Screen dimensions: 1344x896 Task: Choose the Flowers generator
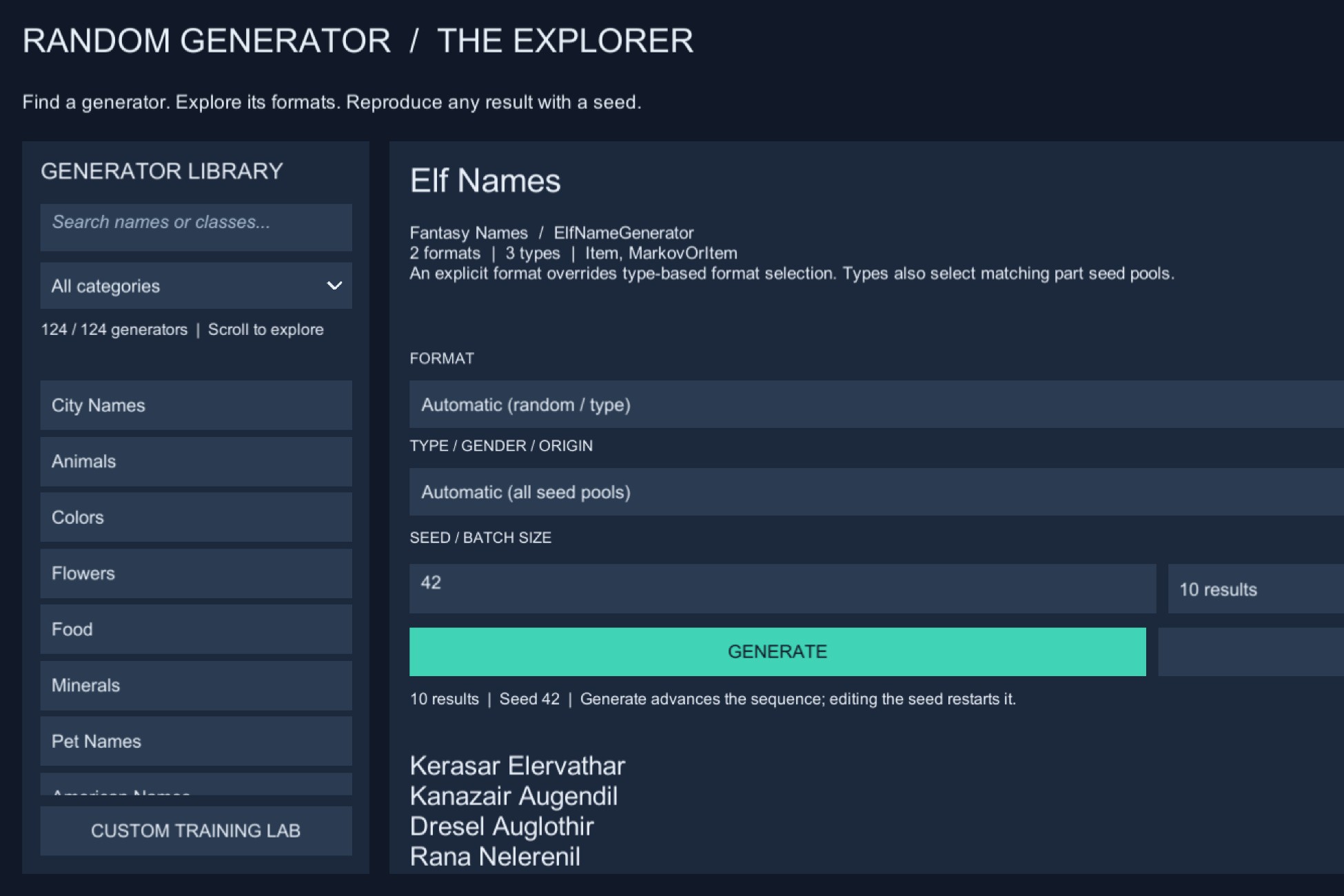pos(196,573)
